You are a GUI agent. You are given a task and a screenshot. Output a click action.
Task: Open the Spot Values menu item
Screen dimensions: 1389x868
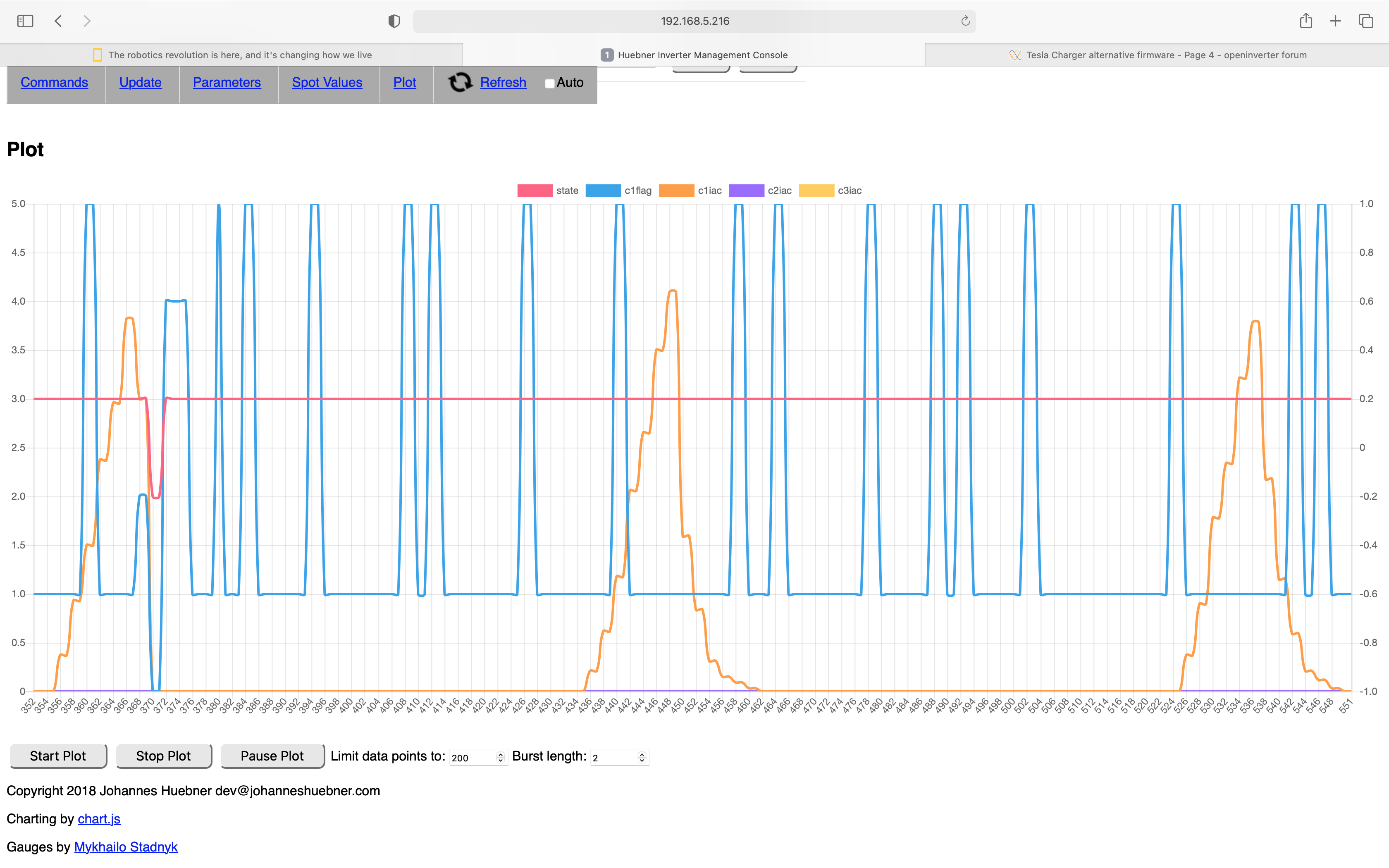[327, 83]
